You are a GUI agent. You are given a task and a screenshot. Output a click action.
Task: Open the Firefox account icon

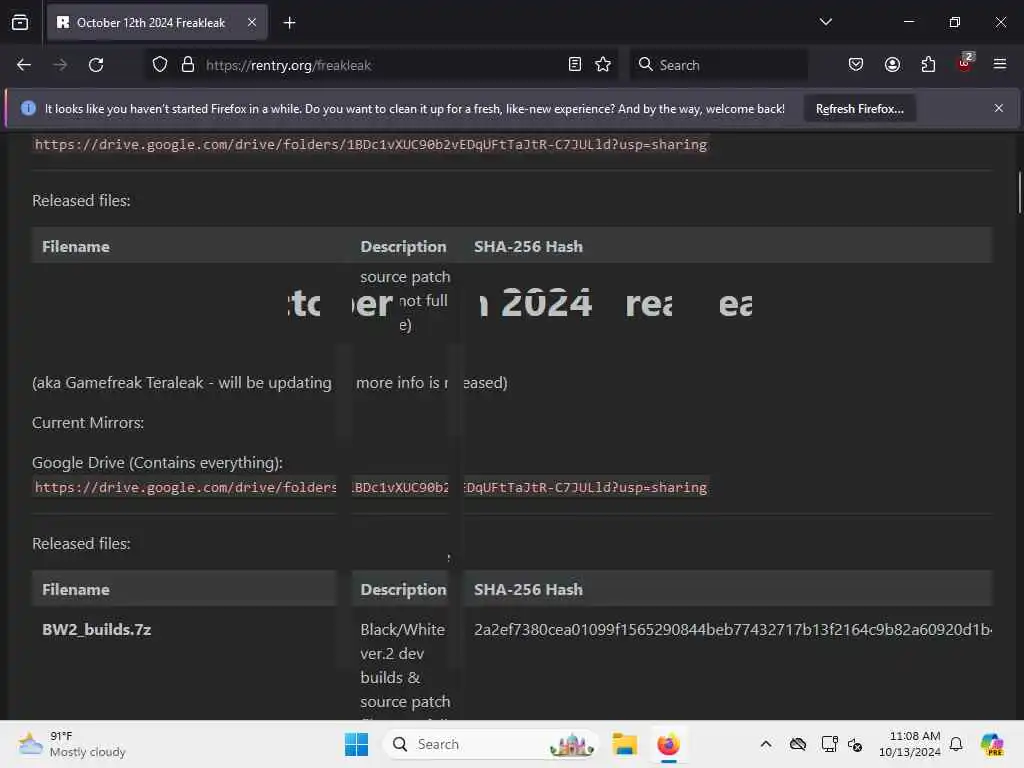coord(892,65)
